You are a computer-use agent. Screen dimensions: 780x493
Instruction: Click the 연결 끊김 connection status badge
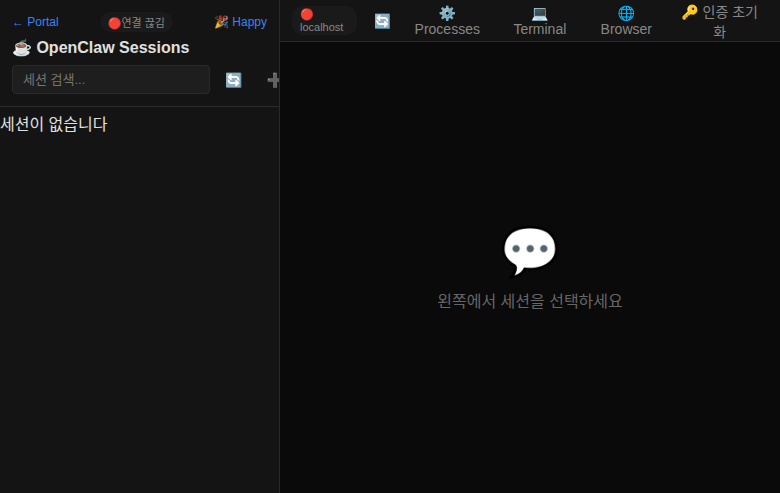[137, 22]
